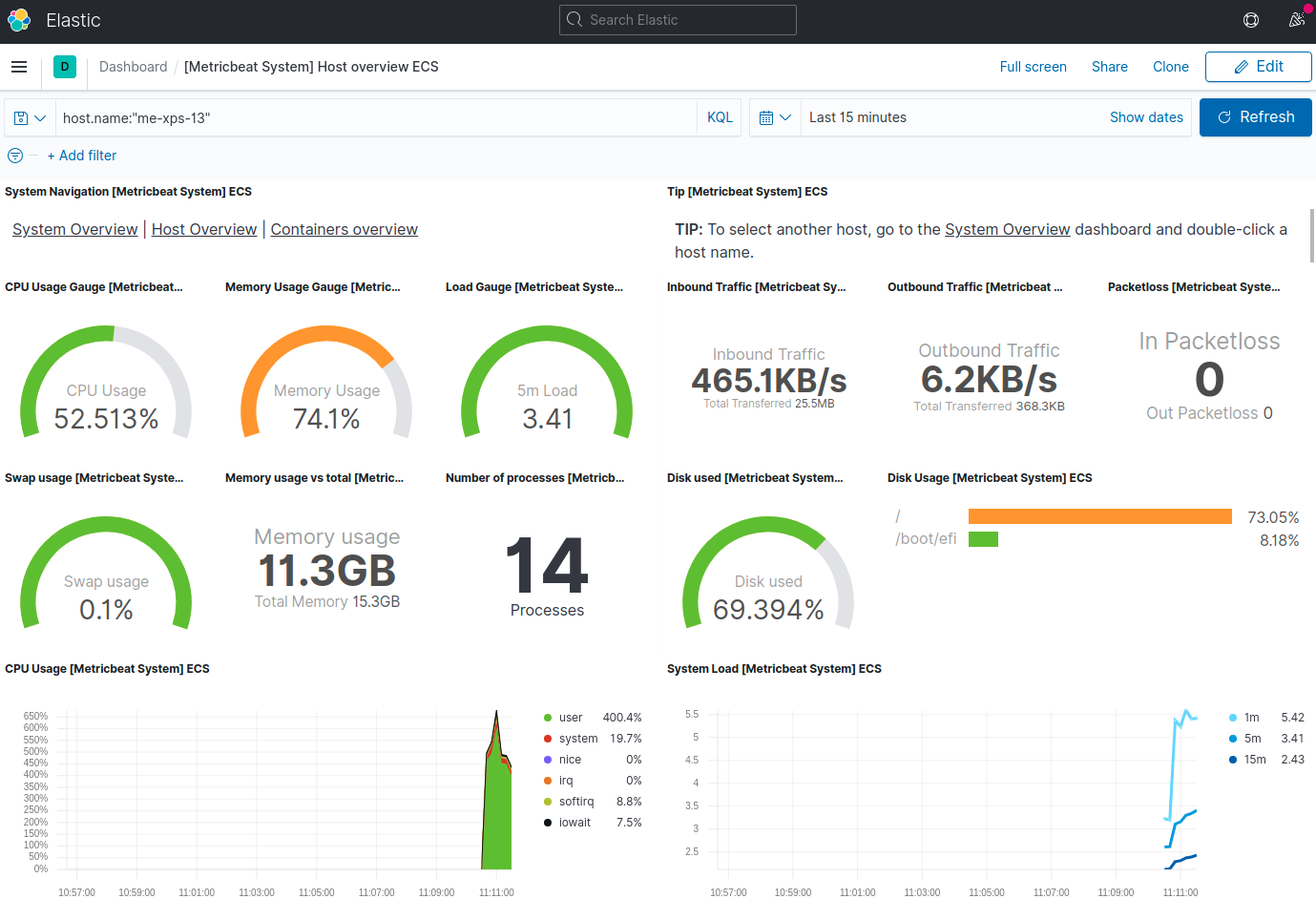Clone the dashboard
Viewport: 1316px width, 899px height.
pyautogui.click(x=1171, y=67)
